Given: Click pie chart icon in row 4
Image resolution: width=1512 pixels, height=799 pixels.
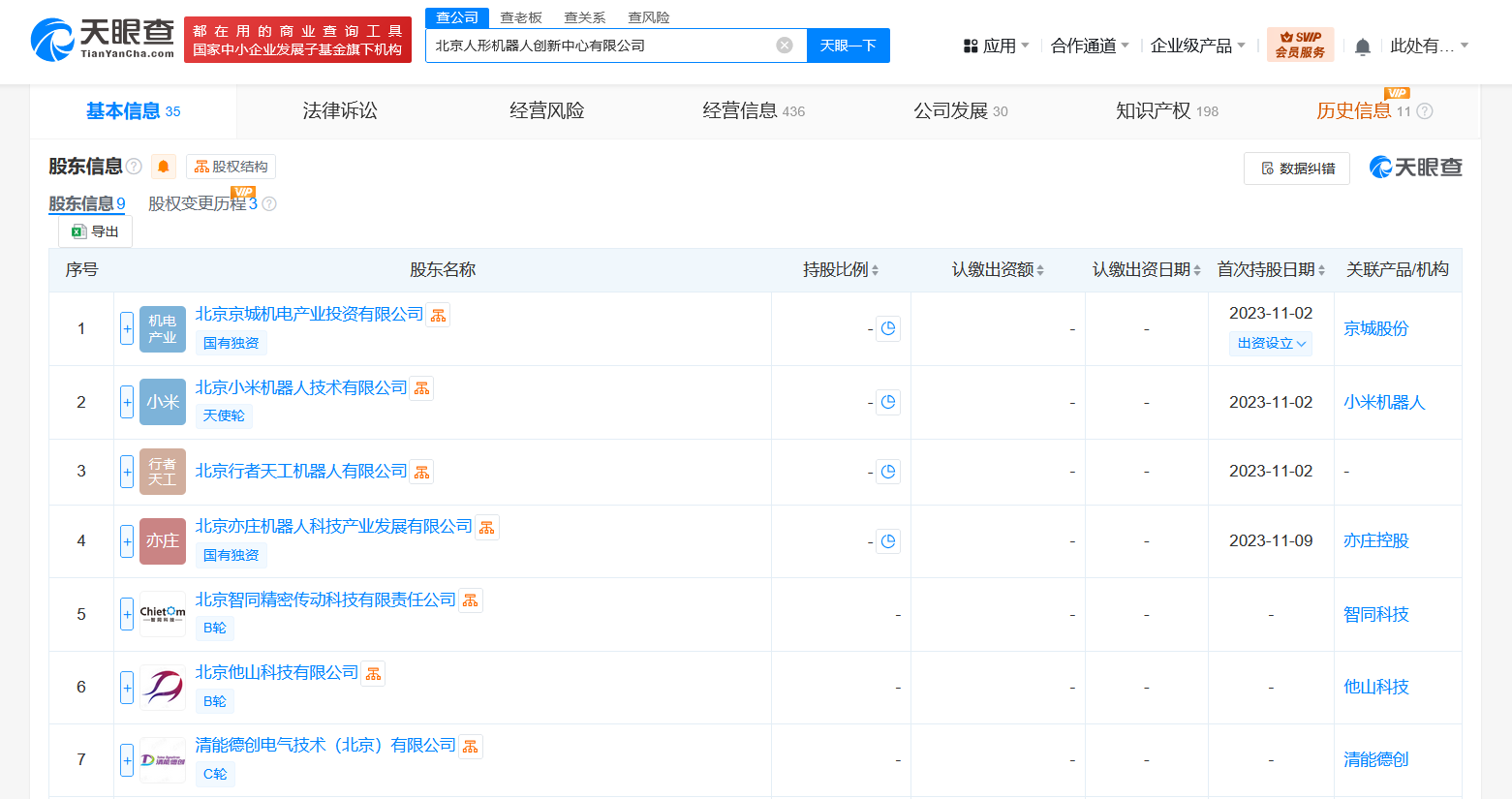Looking at the screenshot, I should 888,541.
